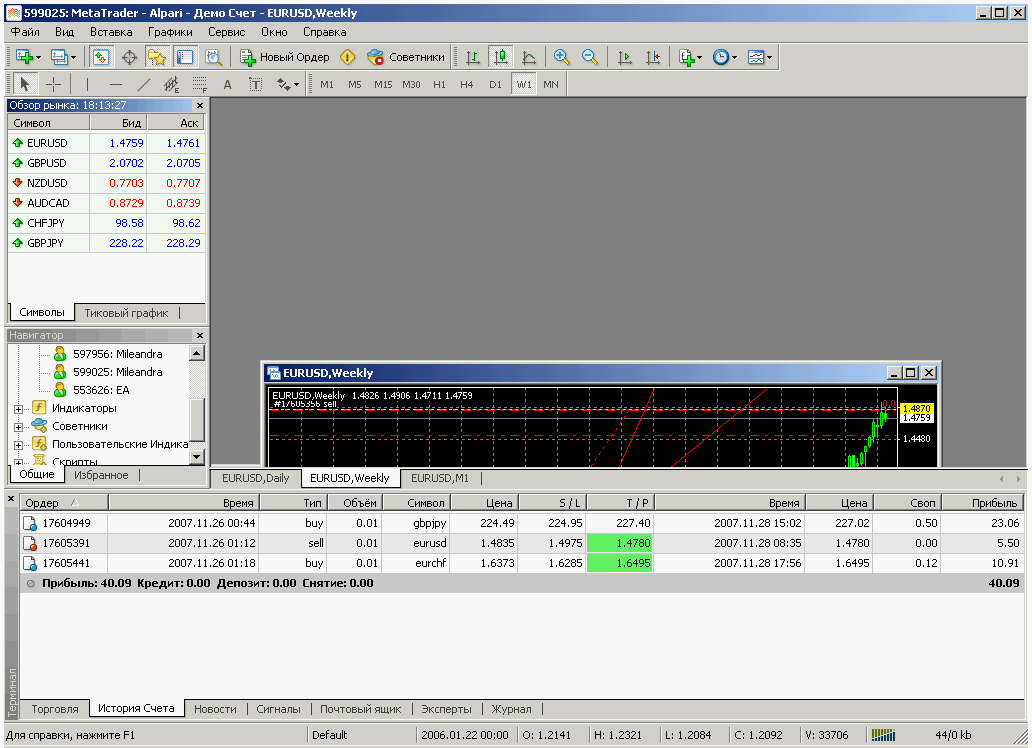Toggle the H4 timeframe button
1032x748 pixels.
(467, 84)
